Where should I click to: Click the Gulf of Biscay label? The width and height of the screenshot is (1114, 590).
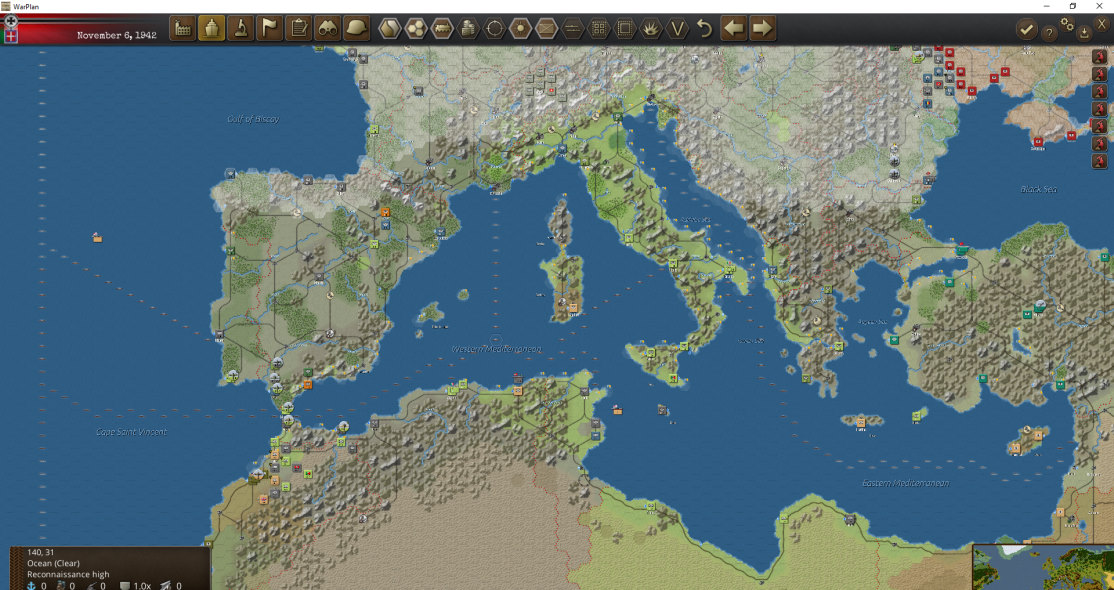point(253,119)
